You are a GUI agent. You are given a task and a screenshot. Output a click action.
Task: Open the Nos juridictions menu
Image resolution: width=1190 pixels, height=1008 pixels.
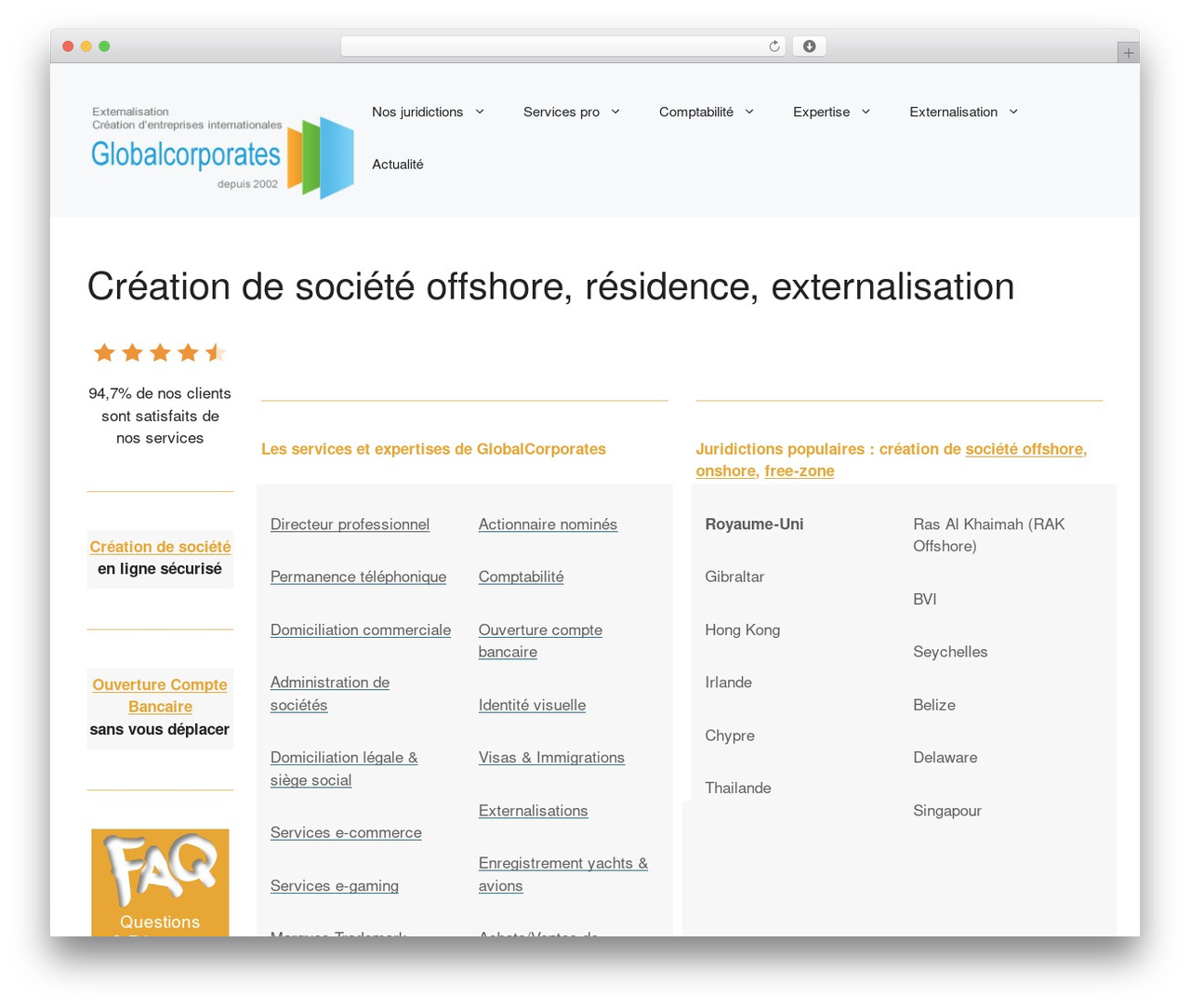pos(417,112)
